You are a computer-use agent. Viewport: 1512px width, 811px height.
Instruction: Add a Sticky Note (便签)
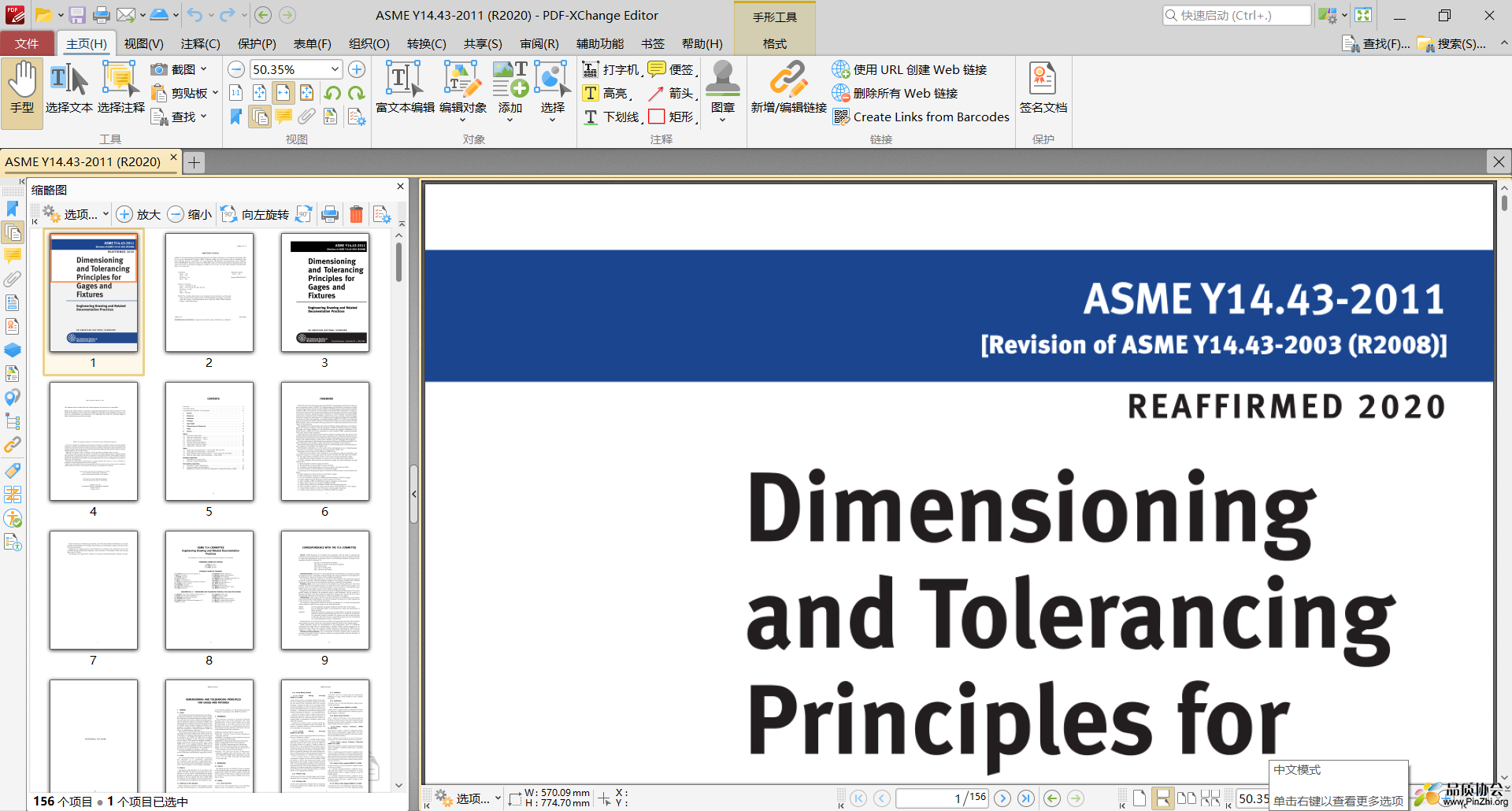(671, 69)
